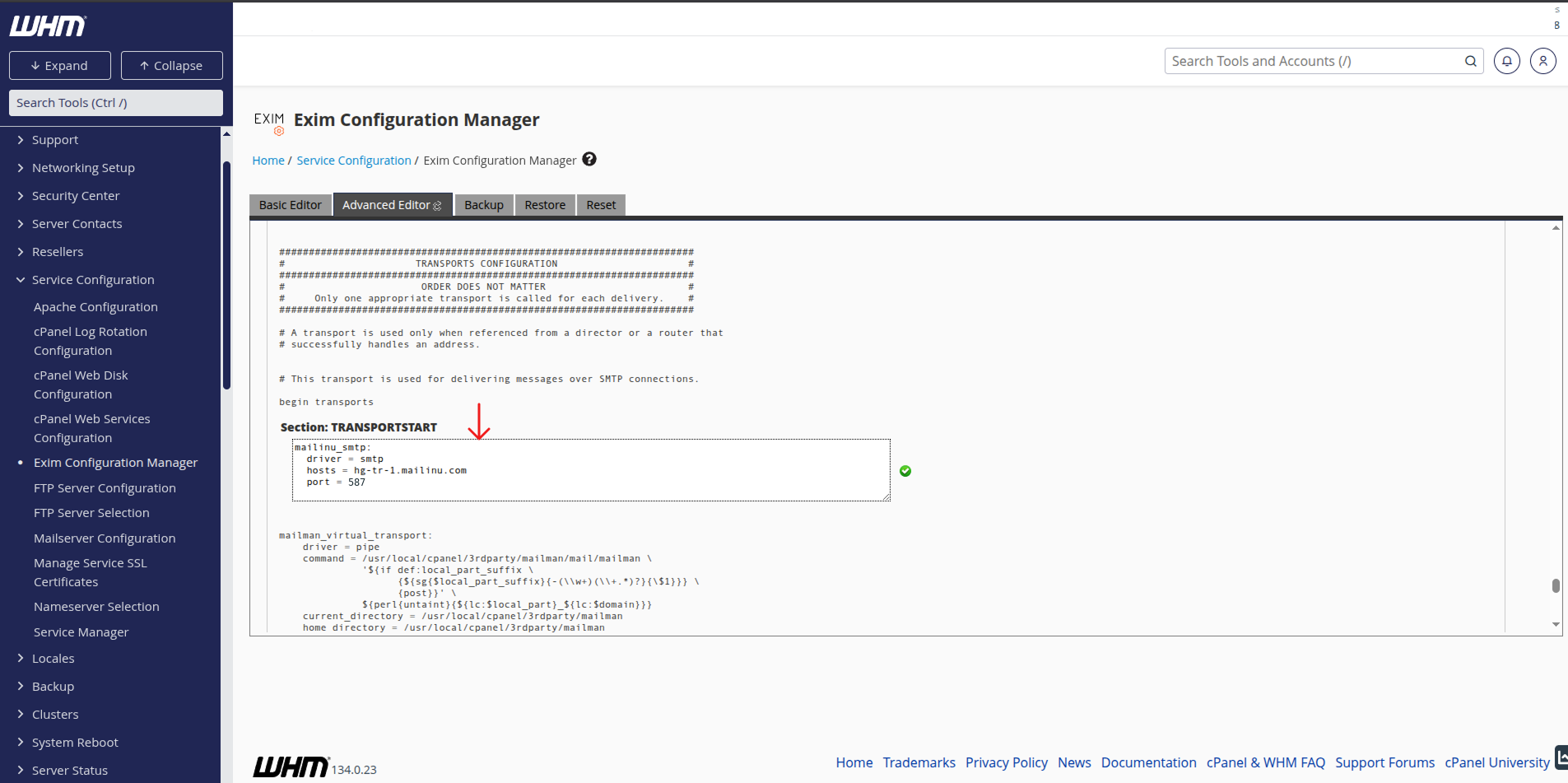The image size is (1568, 783).
Task: Open the Documentation footer link
Action: [1148, 762]
